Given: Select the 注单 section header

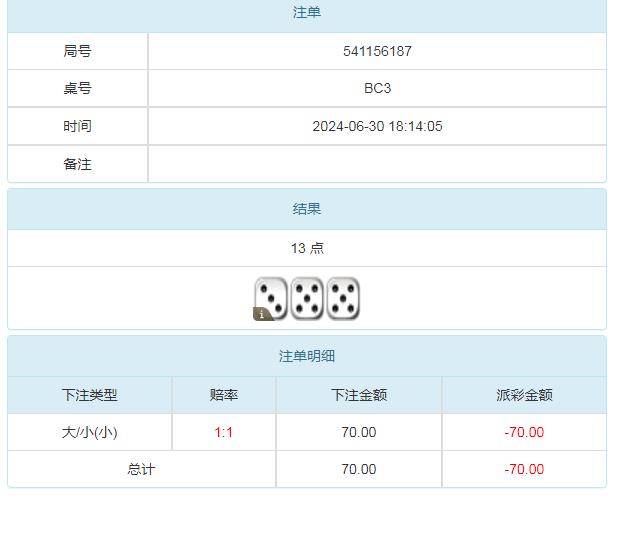Looking at the screenshot, I should click(307, 13).
